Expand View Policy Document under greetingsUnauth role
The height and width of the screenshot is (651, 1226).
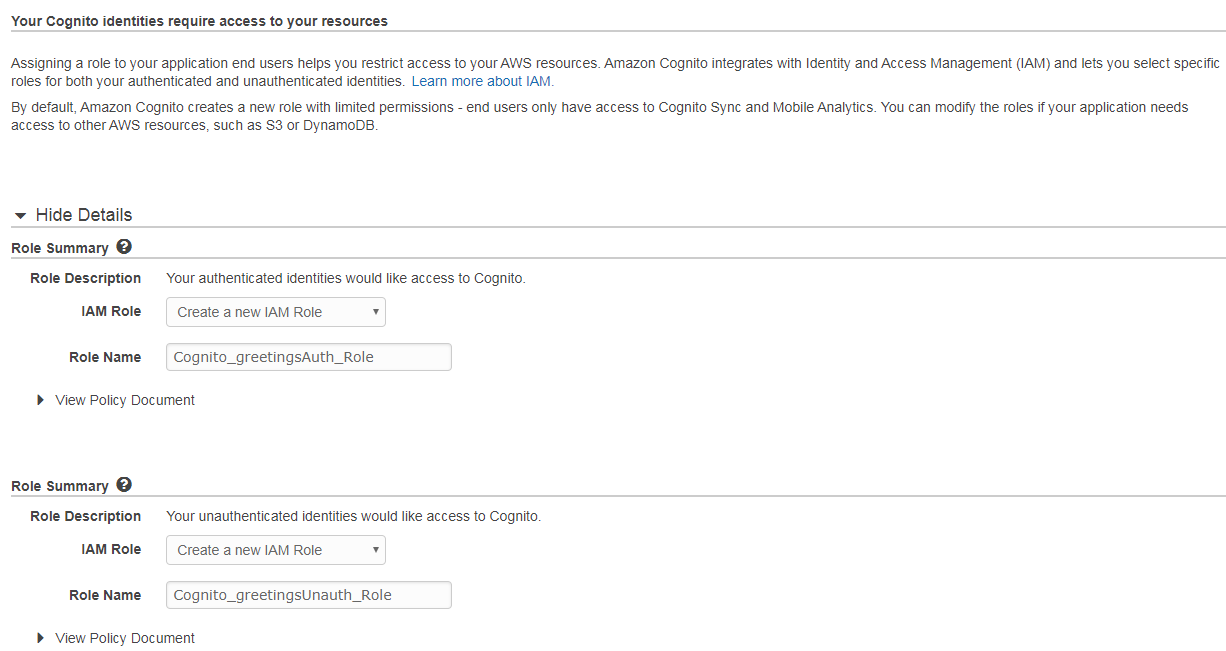pyautogui.click(x=116, y=638)
